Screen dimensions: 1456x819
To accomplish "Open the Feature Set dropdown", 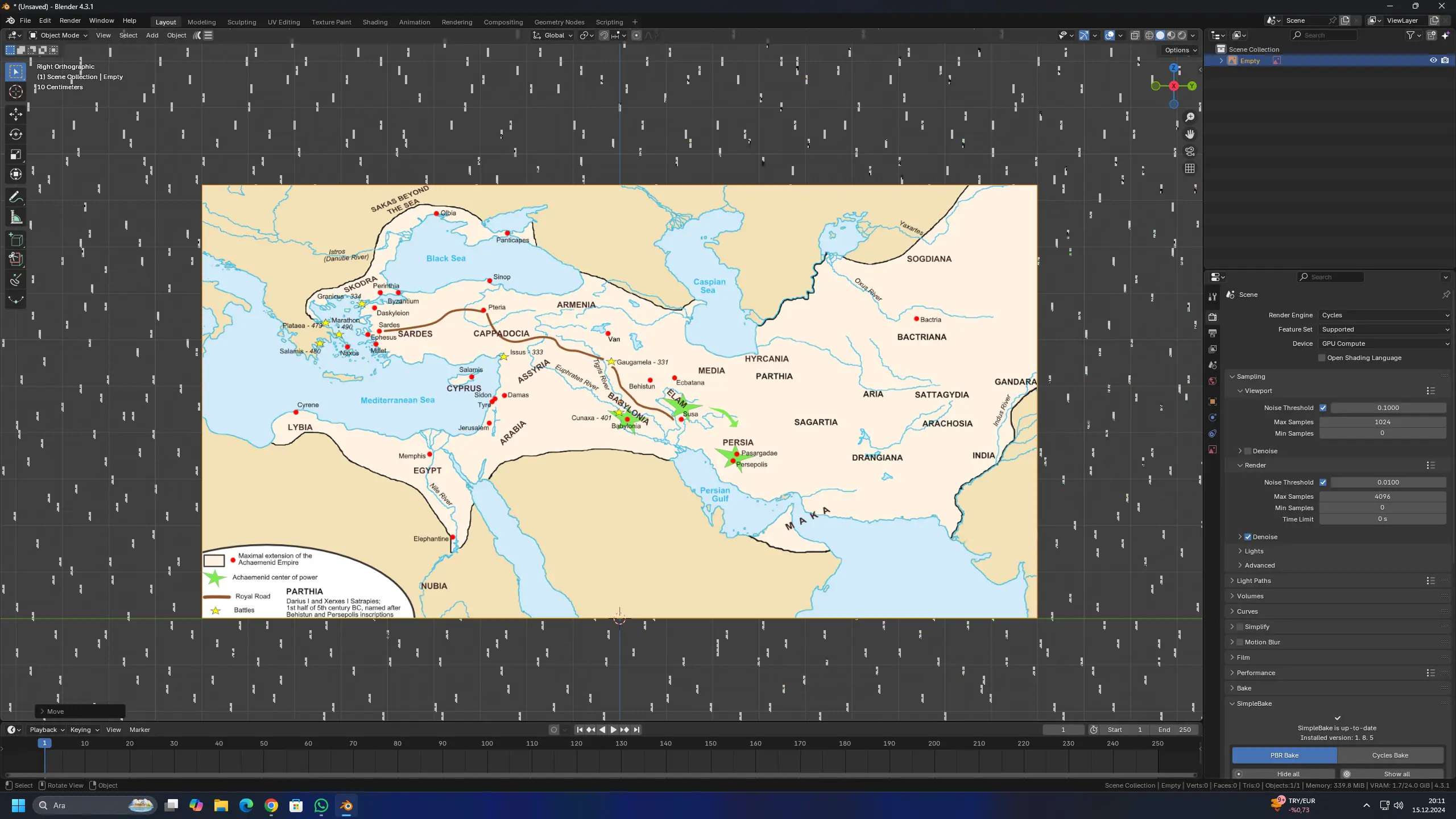I will pyautogui.click(x=1385, y=329).
